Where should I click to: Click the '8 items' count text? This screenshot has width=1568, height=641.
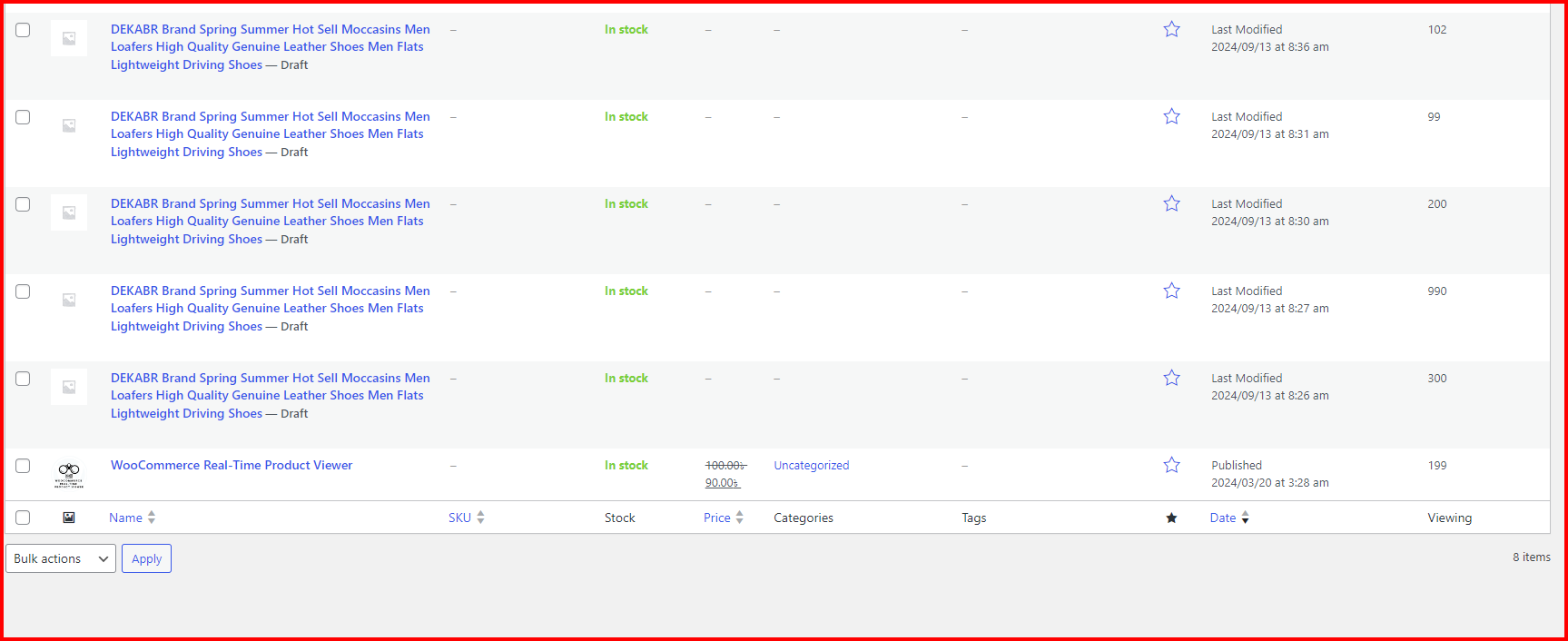(x=1532, y=557)
